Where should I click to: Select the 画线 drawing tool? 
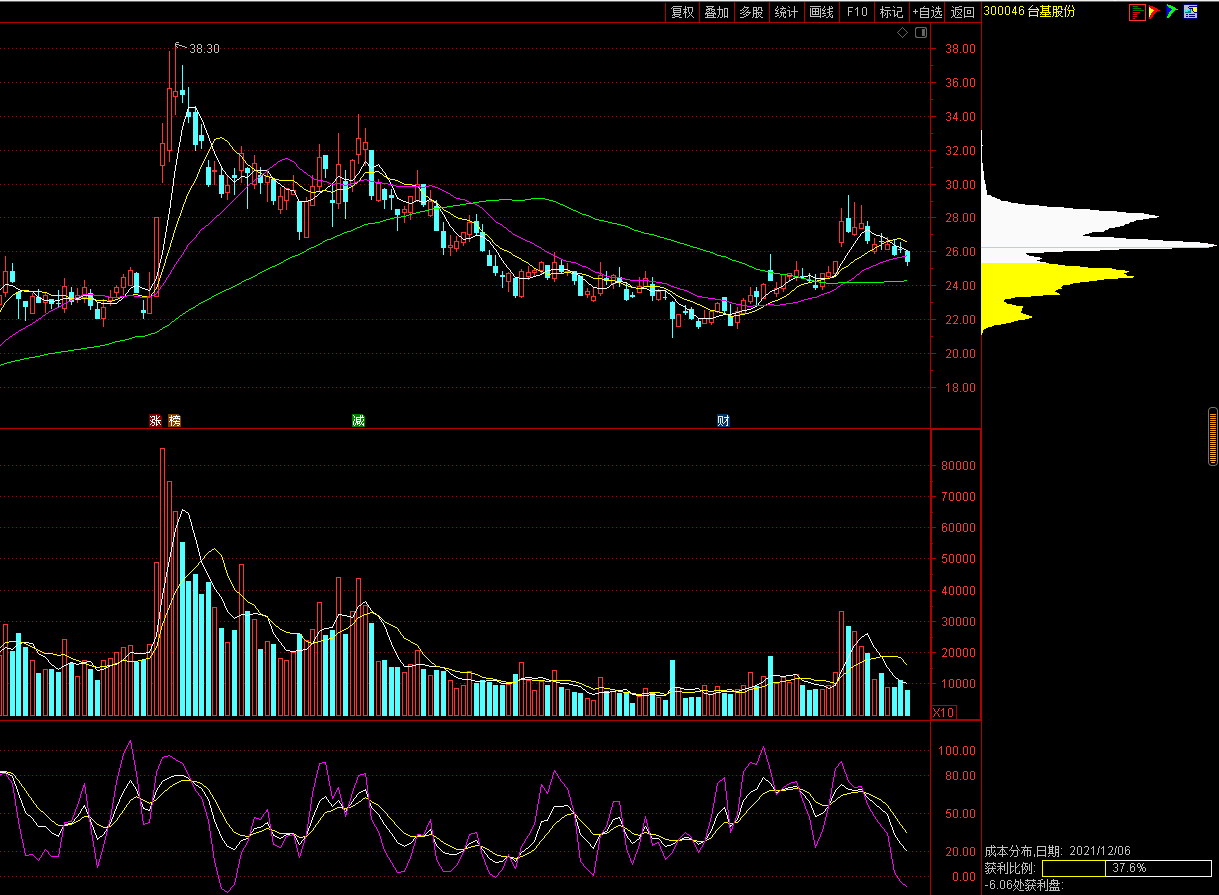[821, 12]
